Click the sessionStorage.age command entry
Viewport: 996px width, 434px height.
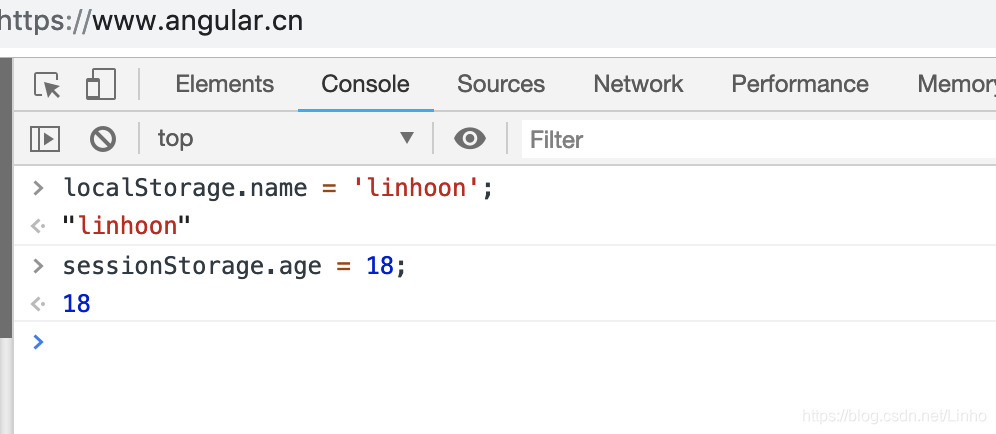point(234,266)
